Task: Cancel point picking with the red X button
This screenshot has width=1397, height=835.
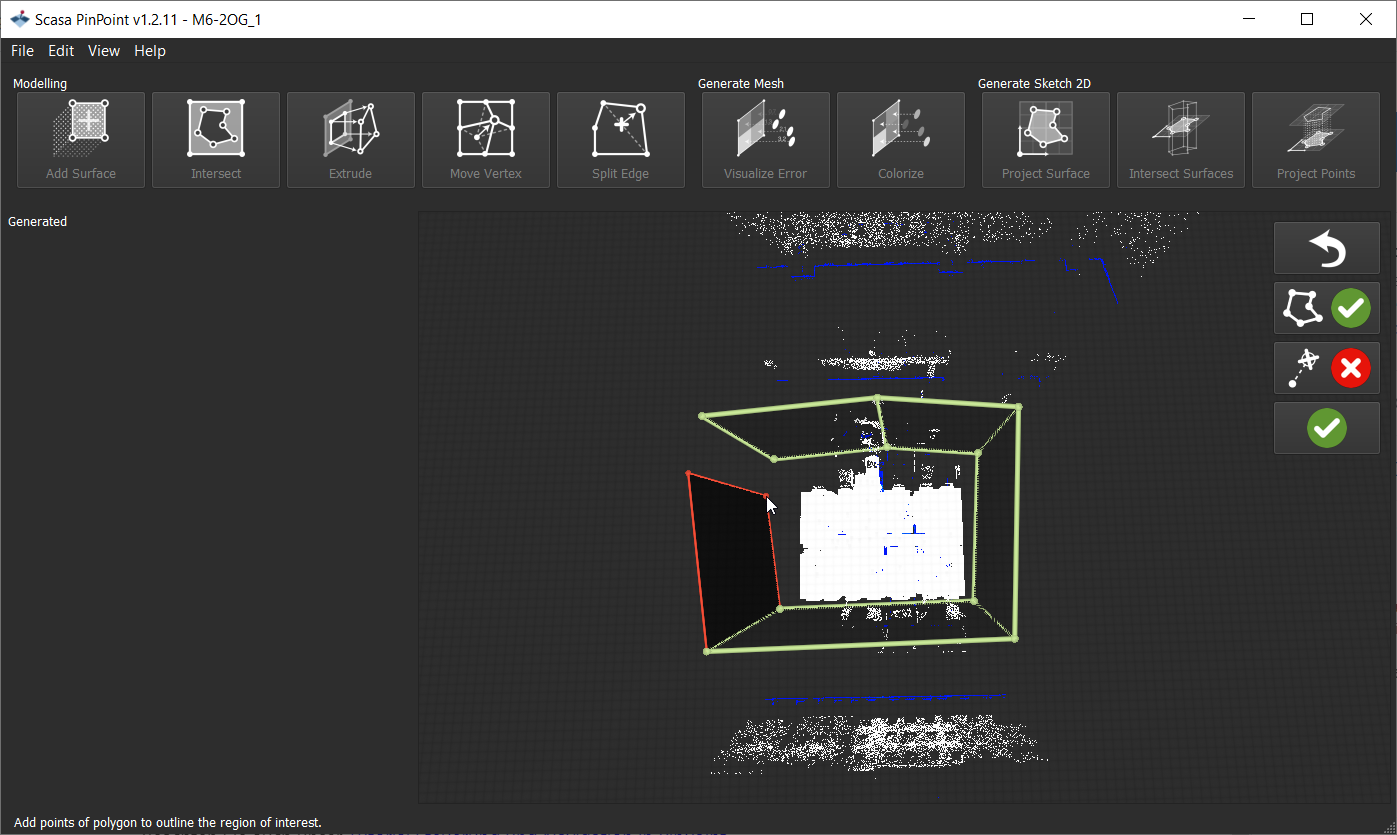Action: click(1327, 368)
